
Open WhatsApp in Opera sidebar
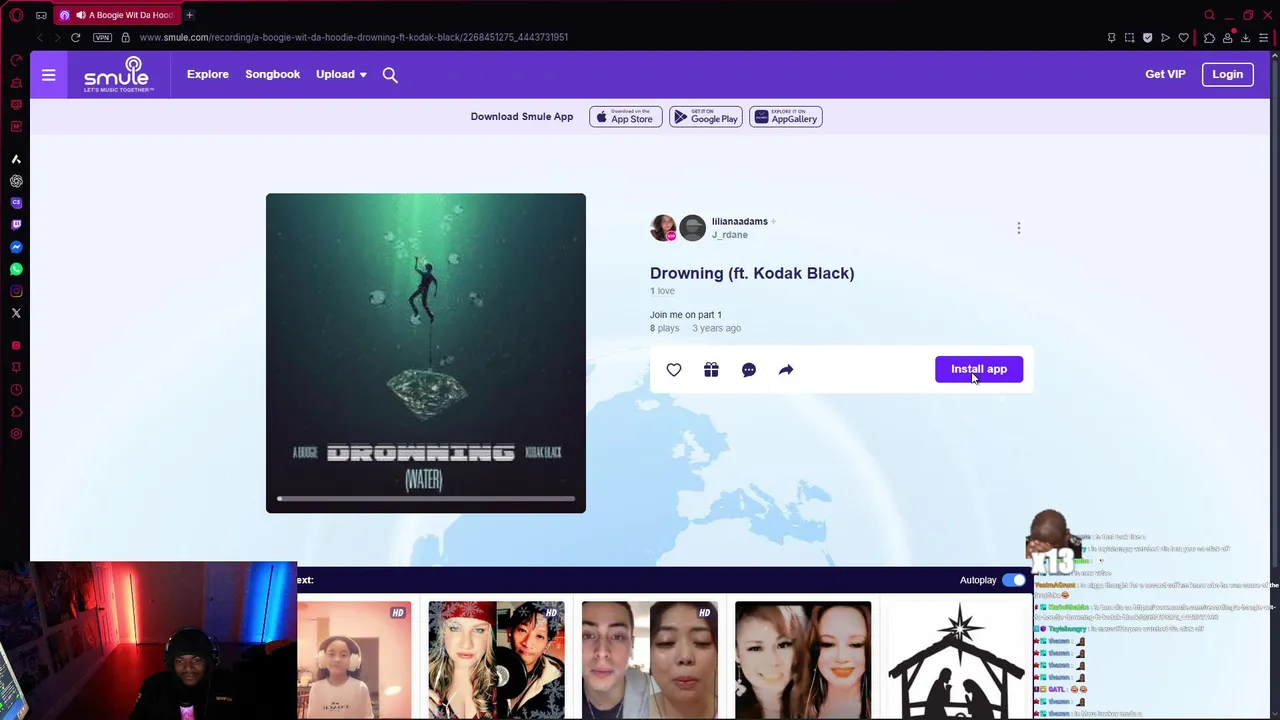tap(16, 269)
